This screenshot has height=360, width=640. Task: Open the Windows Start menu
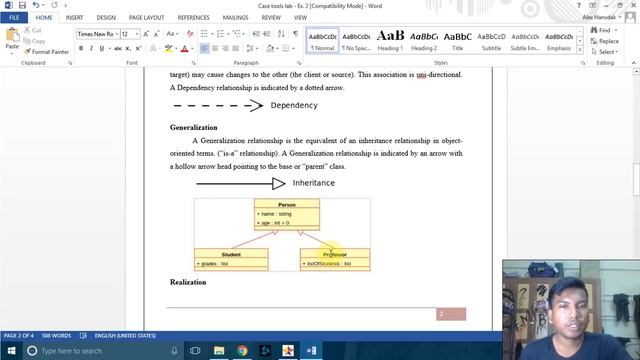coord(11,351)
